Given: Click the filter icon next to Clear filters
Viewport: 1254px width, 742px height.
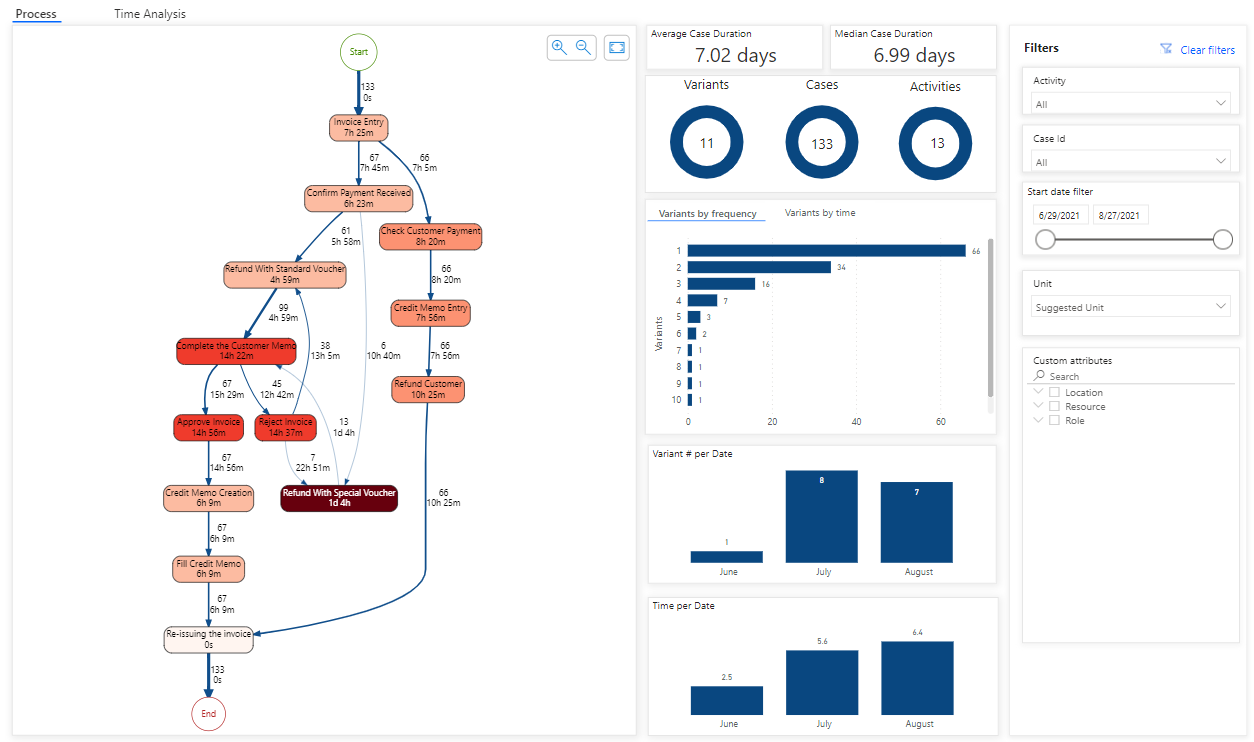Looking at the screenshot, I should 1165,48.
